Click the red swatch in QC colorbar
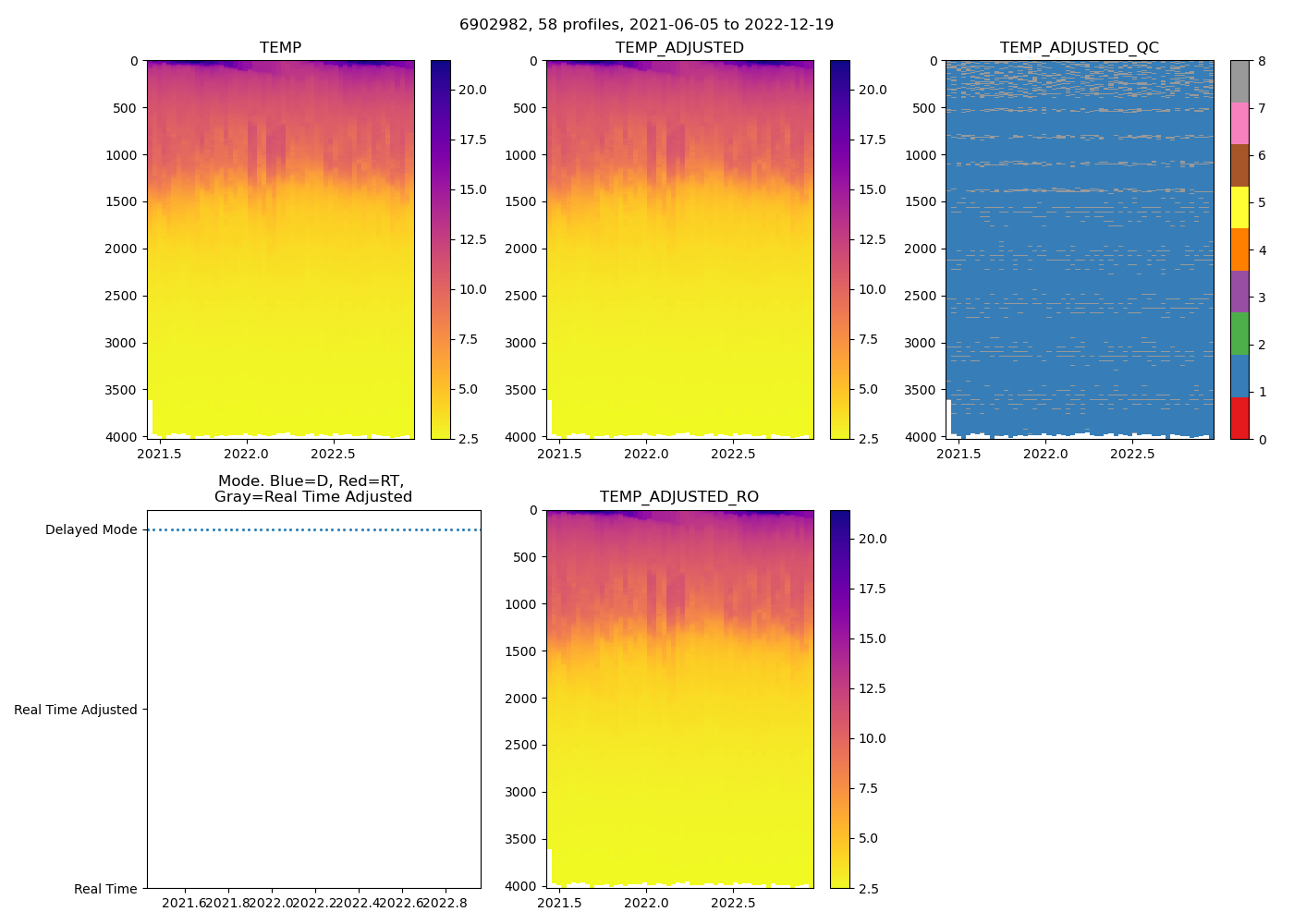1294x924 pixels. point(1239,419)
